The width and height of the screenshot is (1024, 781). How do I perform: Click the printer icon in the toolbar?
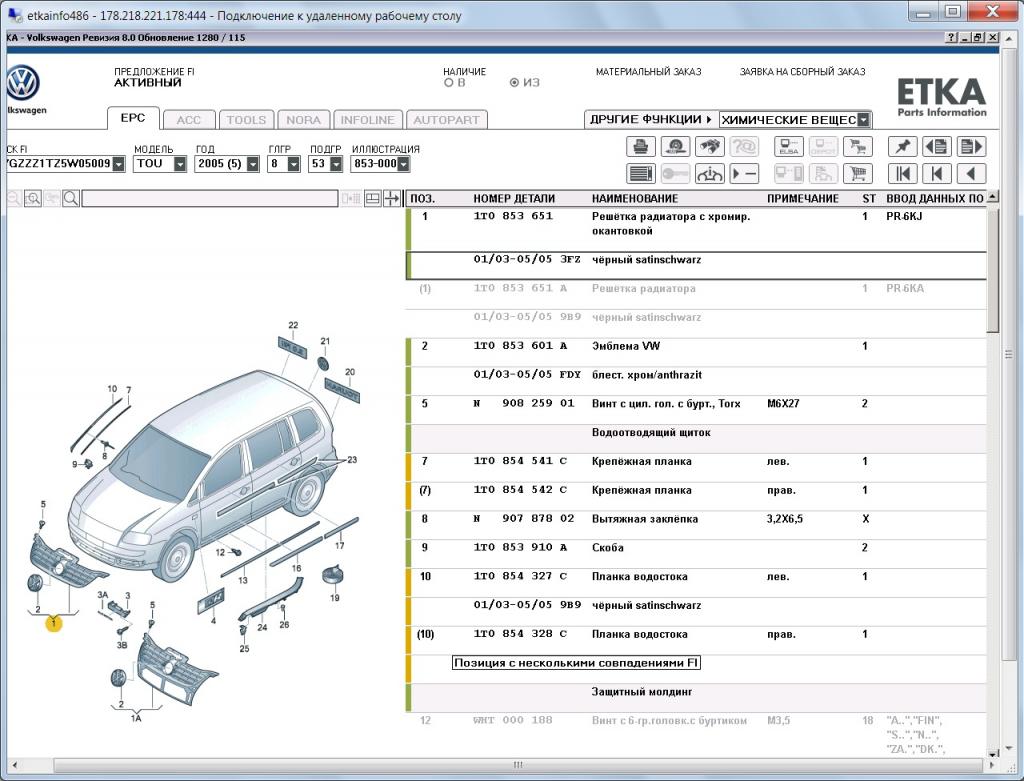coord(641,146)
